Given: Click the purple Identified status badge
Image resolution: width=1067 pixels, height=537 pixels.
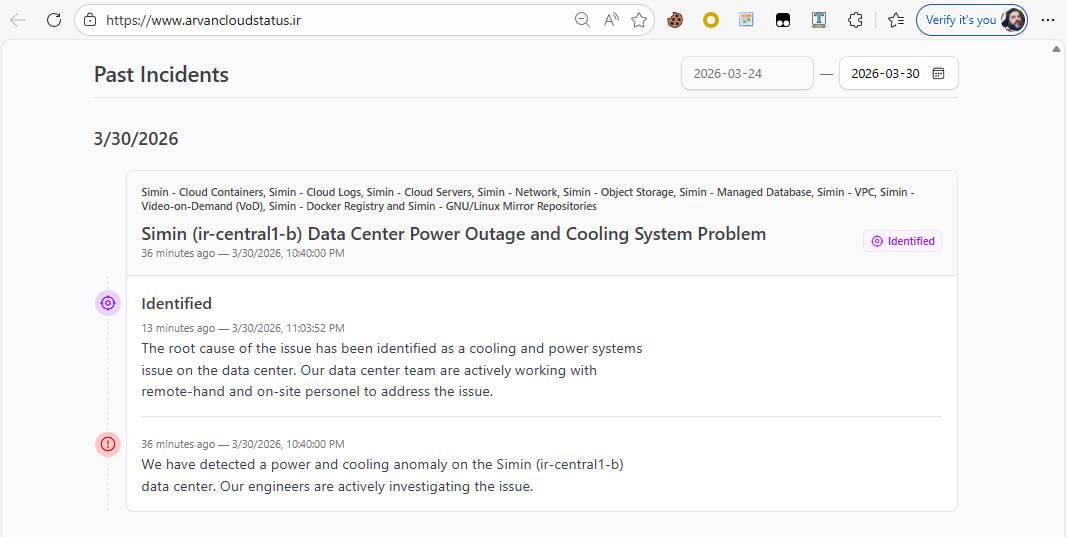Looking at the screenshot, I should click(902, 241).
